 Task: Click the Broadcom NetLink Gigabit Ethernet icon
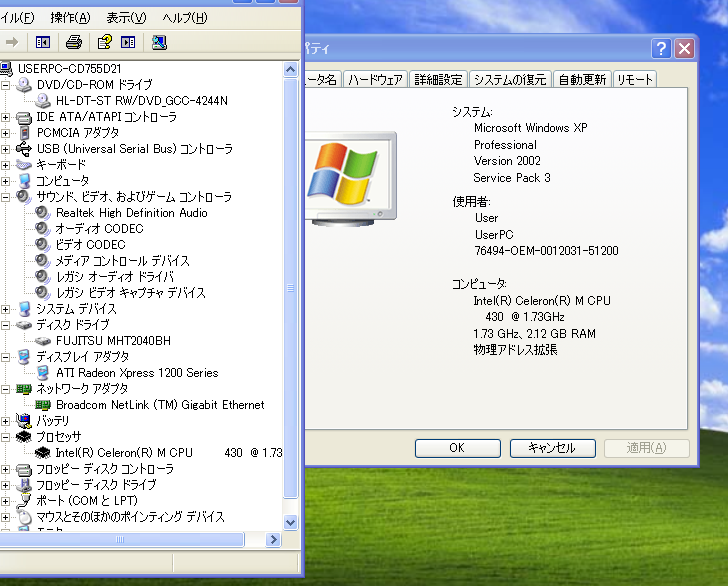(43, 405)
